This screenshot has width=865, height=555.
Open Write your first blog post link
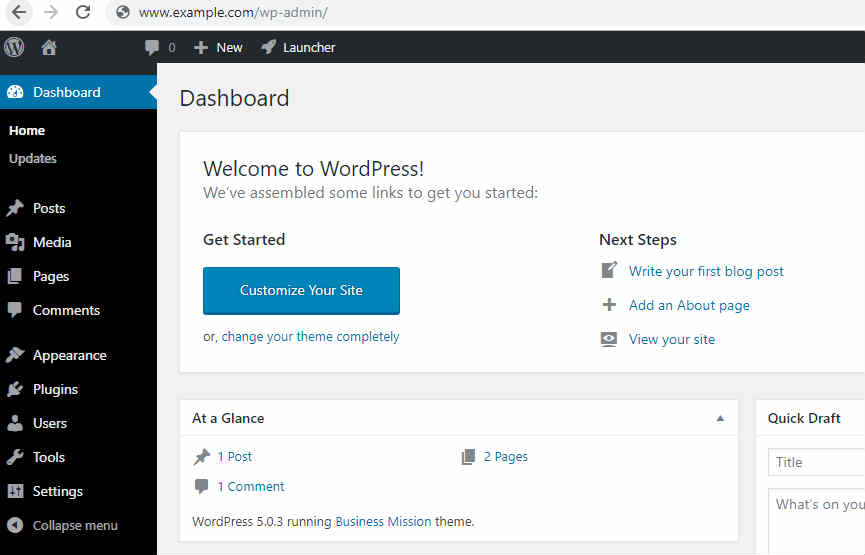point(706,271)
